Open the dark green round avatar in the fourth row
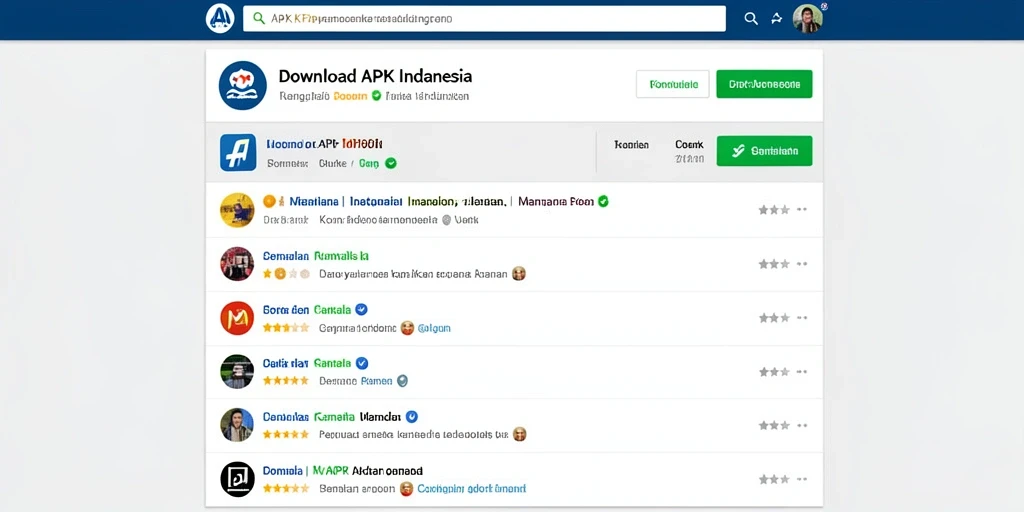This screenshot has height=512, width=1024. tap(237, 372)
